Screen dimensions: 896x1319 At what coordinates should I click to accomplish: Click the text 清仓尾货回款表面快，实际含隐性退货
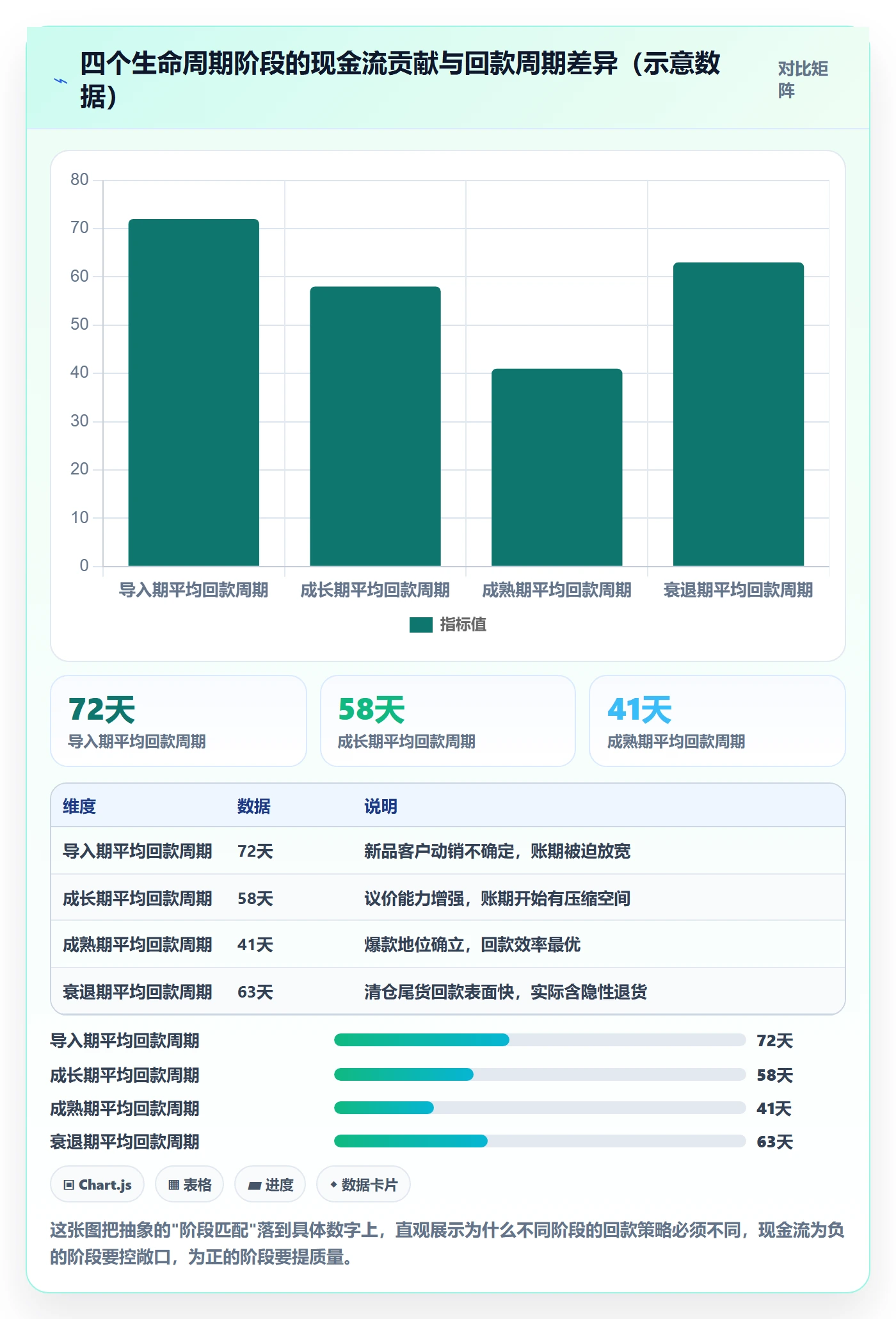506,992
